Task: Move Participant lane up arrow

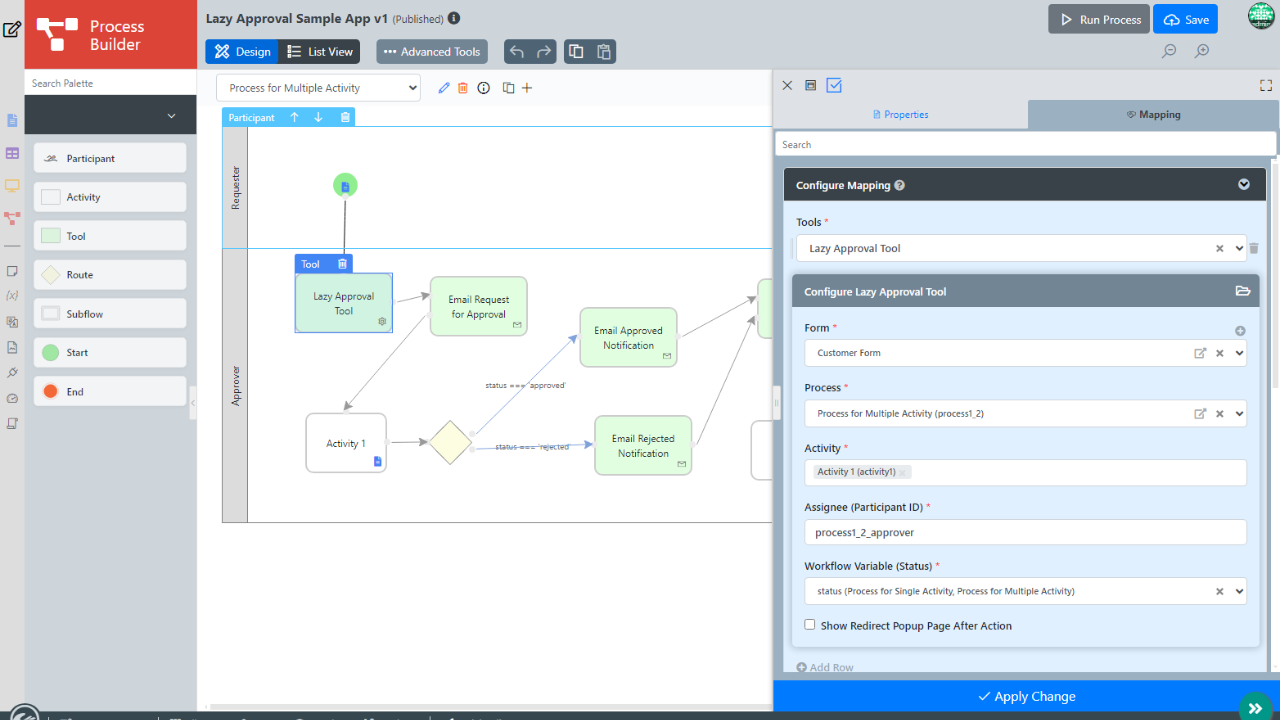Action: [x=294, y=117]
